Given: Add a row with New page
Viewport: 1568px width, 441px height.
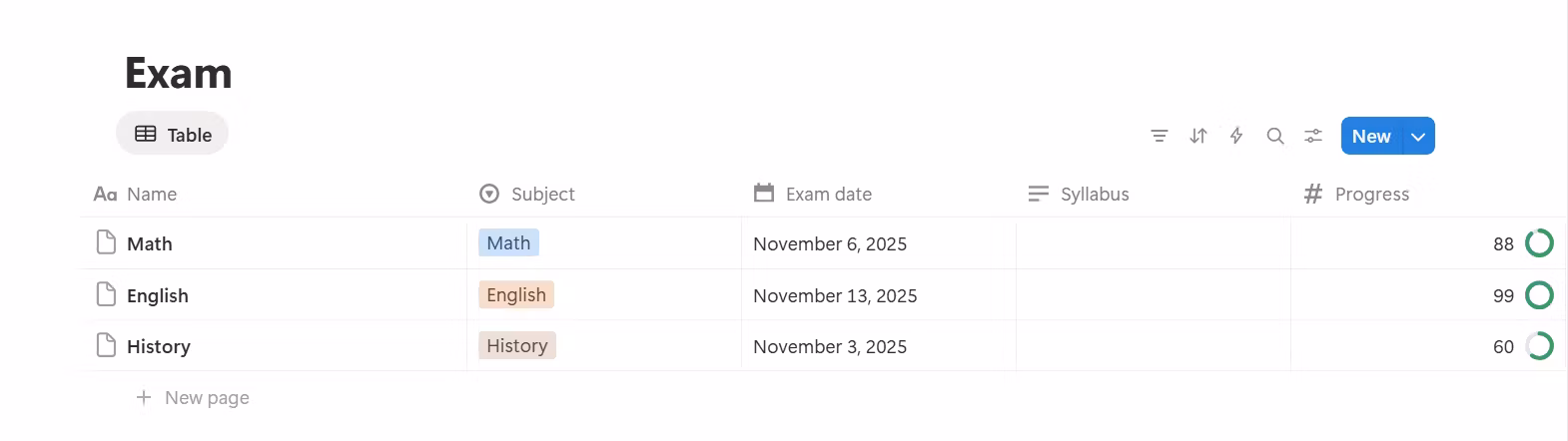Looking at the screenshot, I should 207,397.
